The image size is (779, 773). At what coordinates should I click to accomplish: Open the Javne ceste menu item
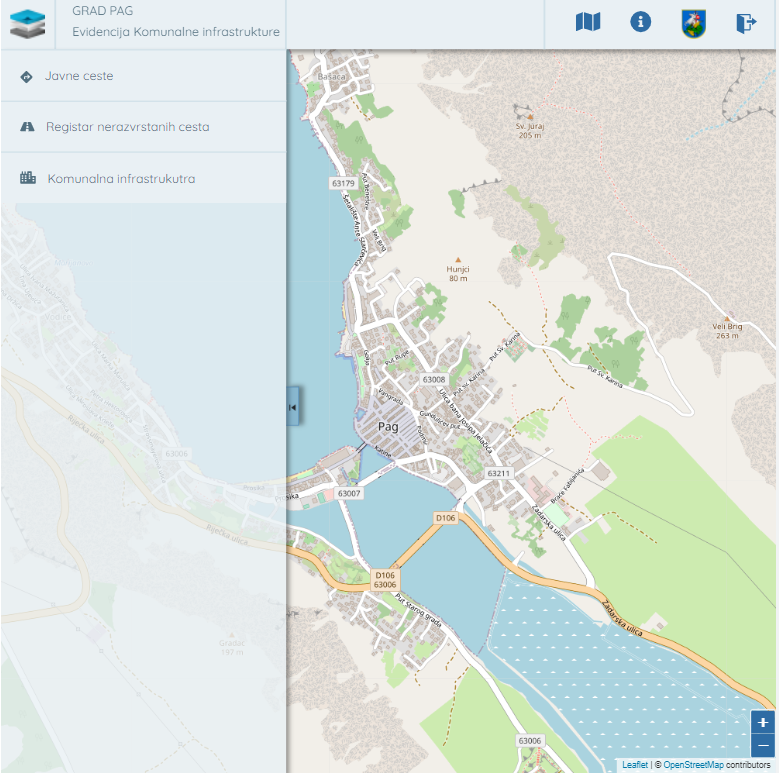pos(144,76)
